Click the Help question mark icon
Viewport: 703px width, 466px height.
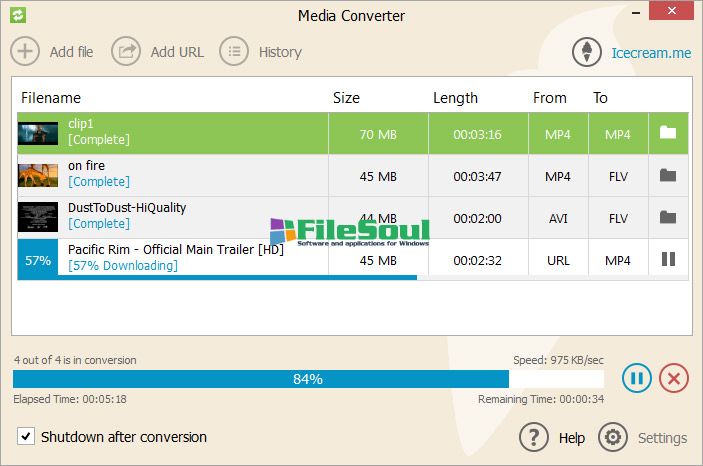(535, 437)
